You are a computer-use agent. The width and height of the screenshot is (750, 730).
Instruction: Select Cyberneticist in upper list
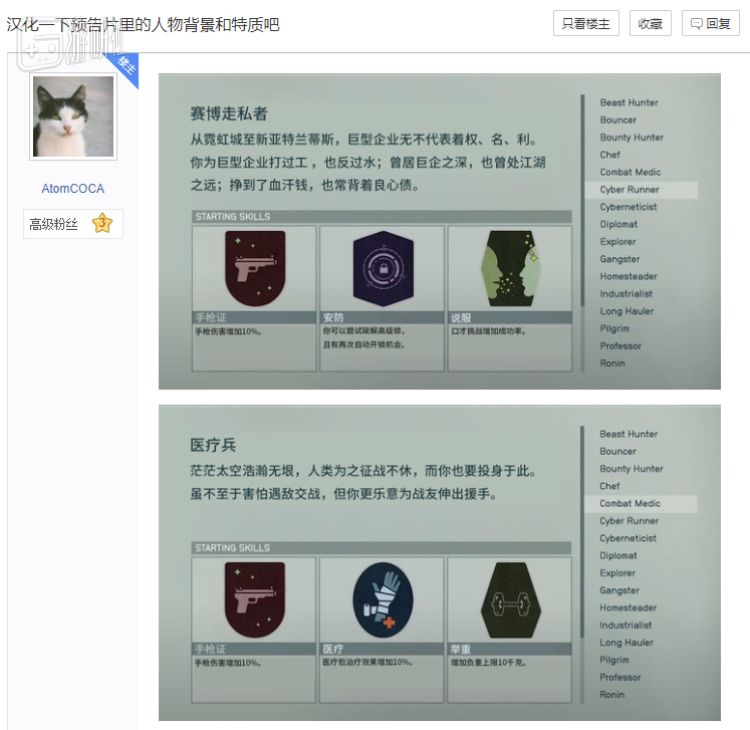(x=628, y=207)
